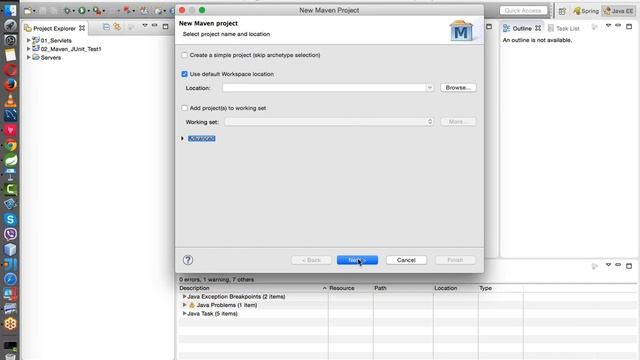Switch to the Spring perspective
This screenshot has height=360, width=640.
tap(586, 11)
